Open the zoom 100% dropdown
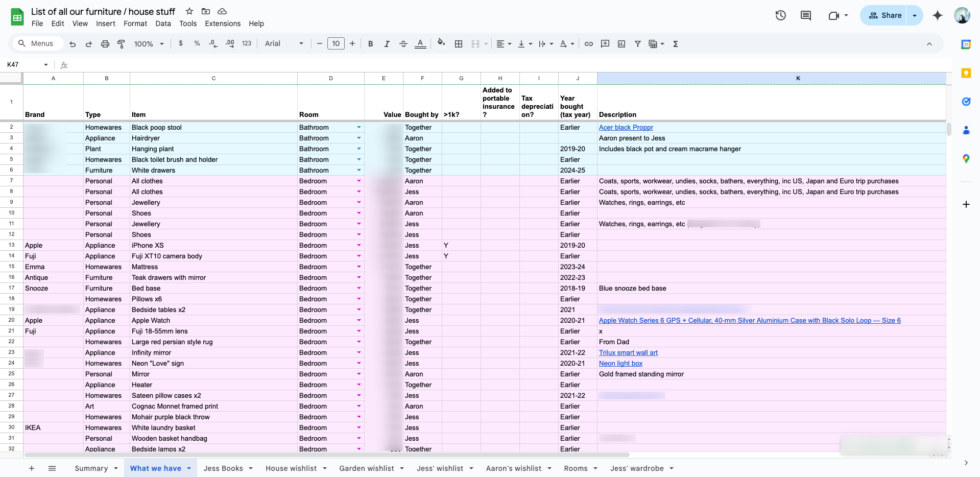Screen dimensions: 980x477 (x=148, y=44)
